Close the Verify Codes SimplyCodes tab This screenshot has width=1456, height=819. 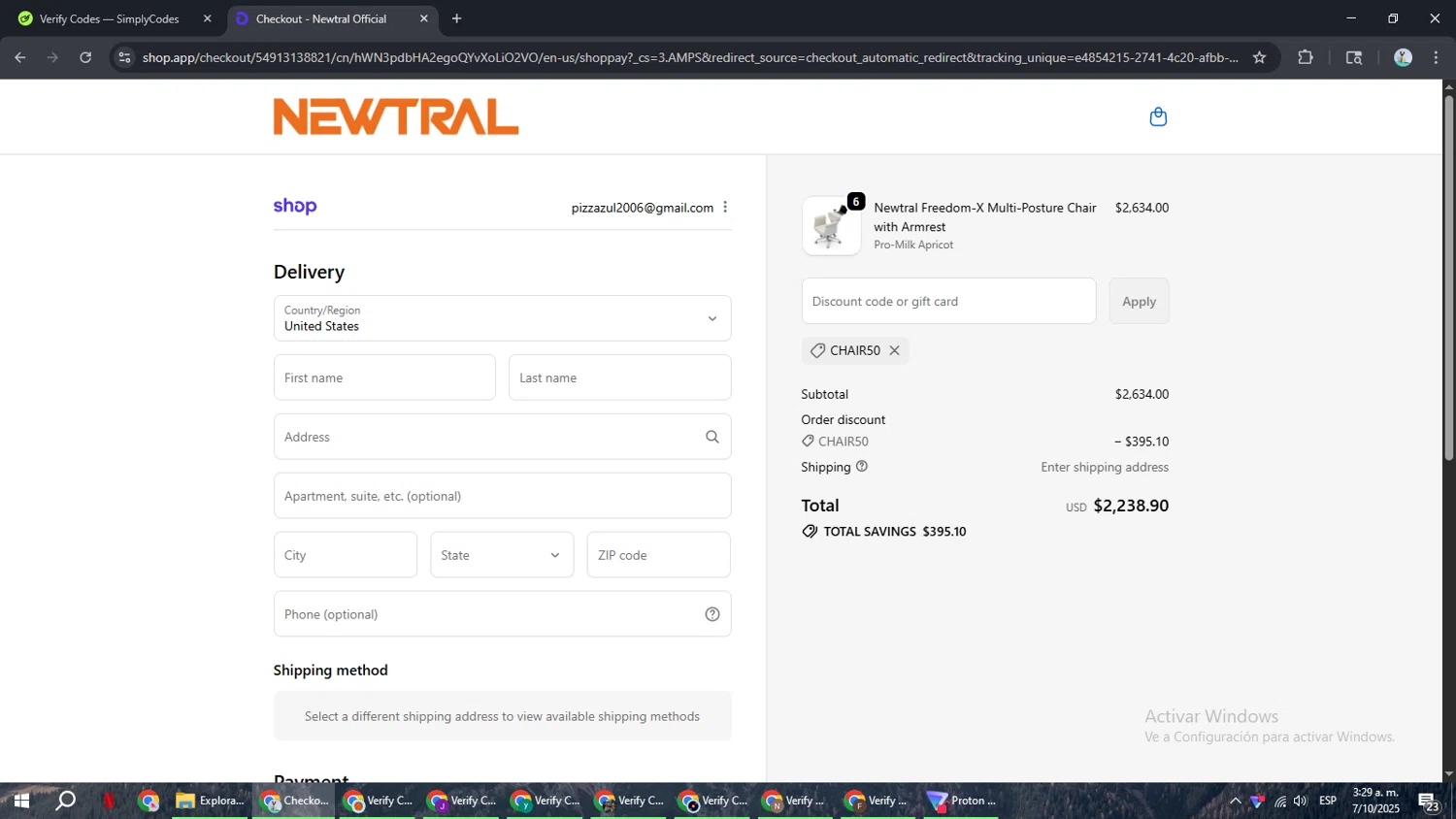click(x=207, y=18)
